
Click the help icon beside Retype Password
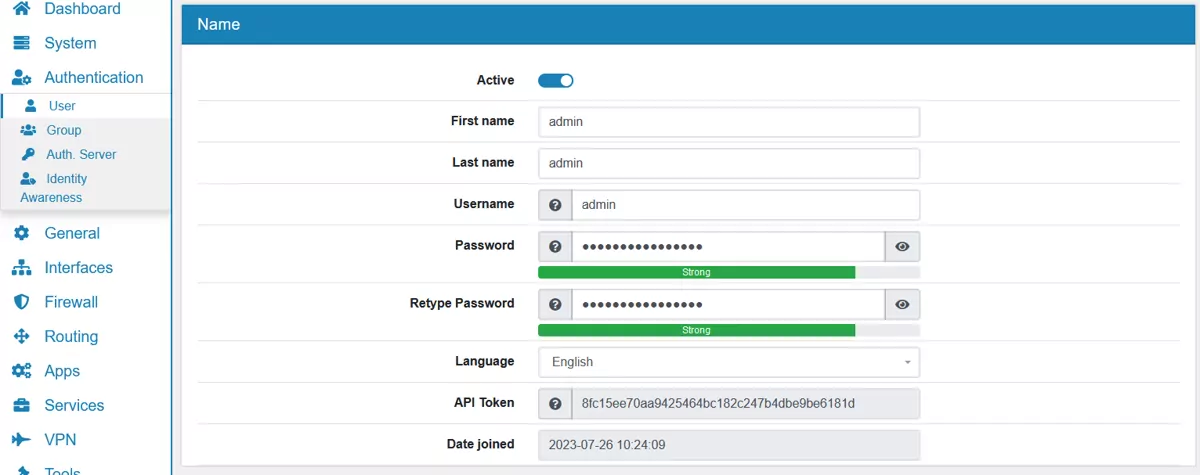[x=555, y=304]
